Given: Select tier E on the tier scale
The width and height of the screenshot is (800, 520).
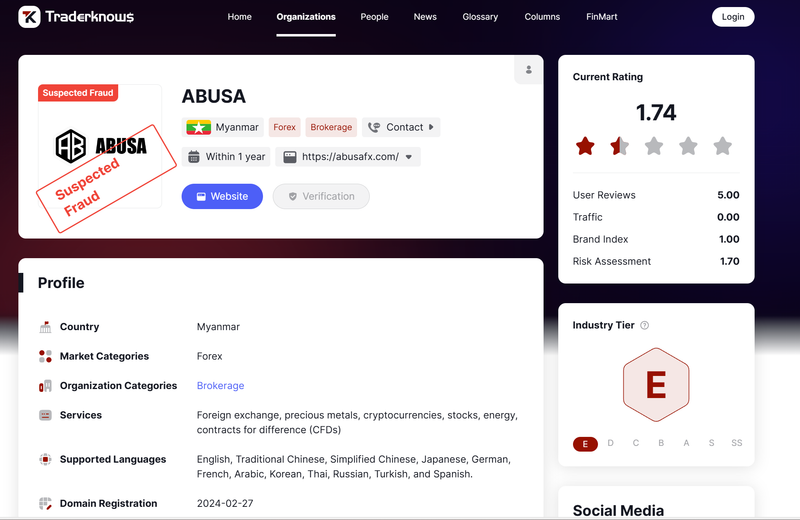Looking at the screenshot, I should [585, 444].
